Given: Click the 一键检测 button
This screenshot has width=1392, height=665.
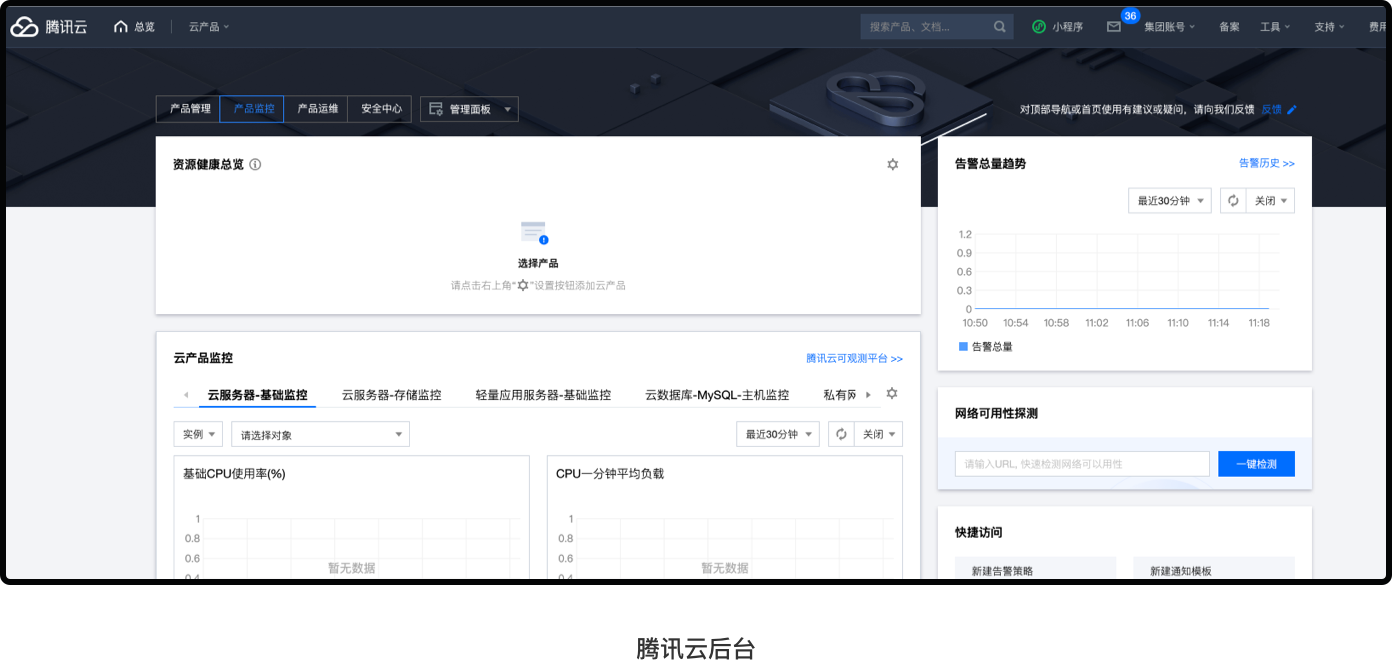Looking at the screenshot, I should 1256,464.
